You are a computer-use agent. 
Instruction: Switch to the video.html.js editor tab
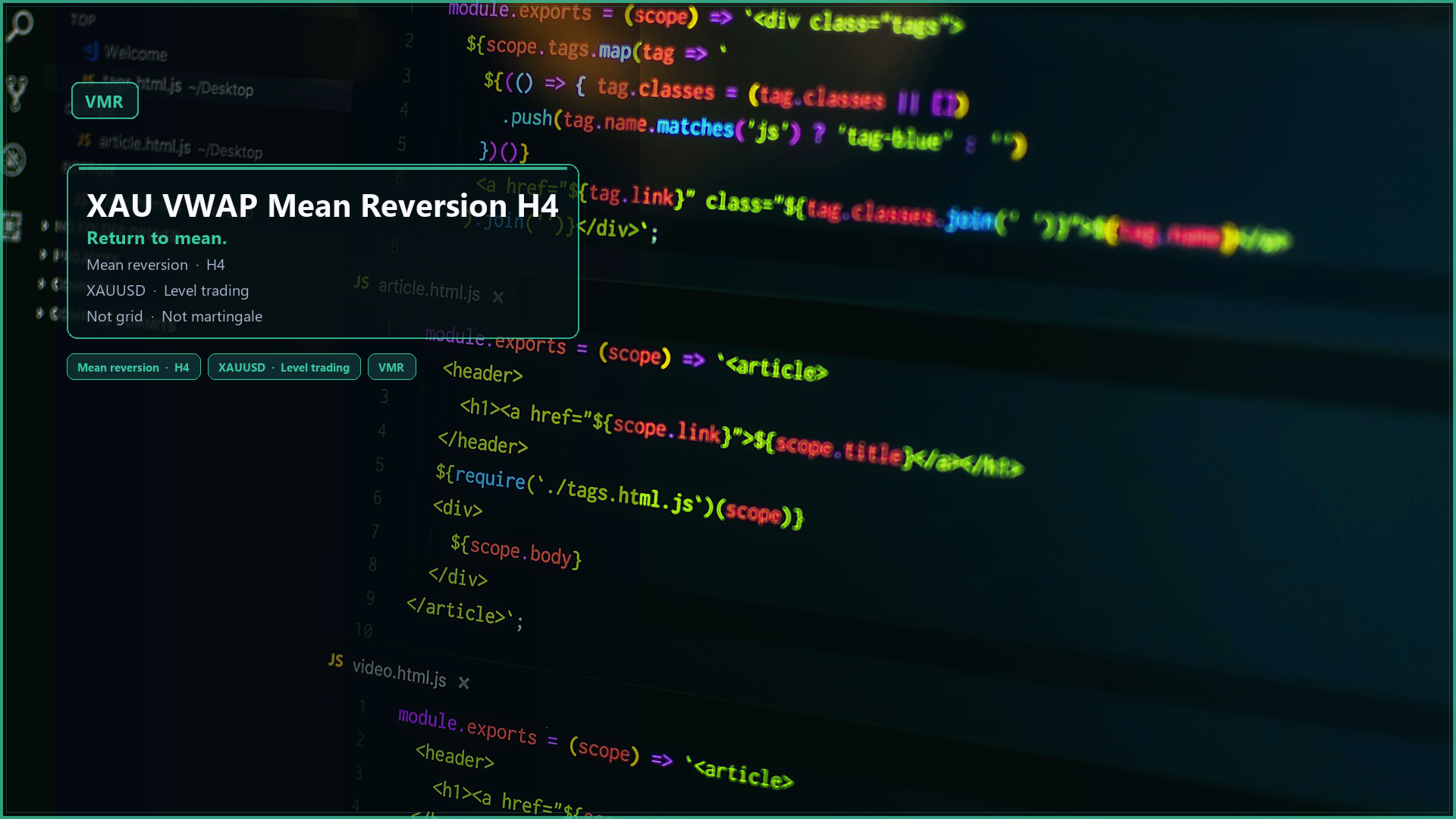click(388, 670)
